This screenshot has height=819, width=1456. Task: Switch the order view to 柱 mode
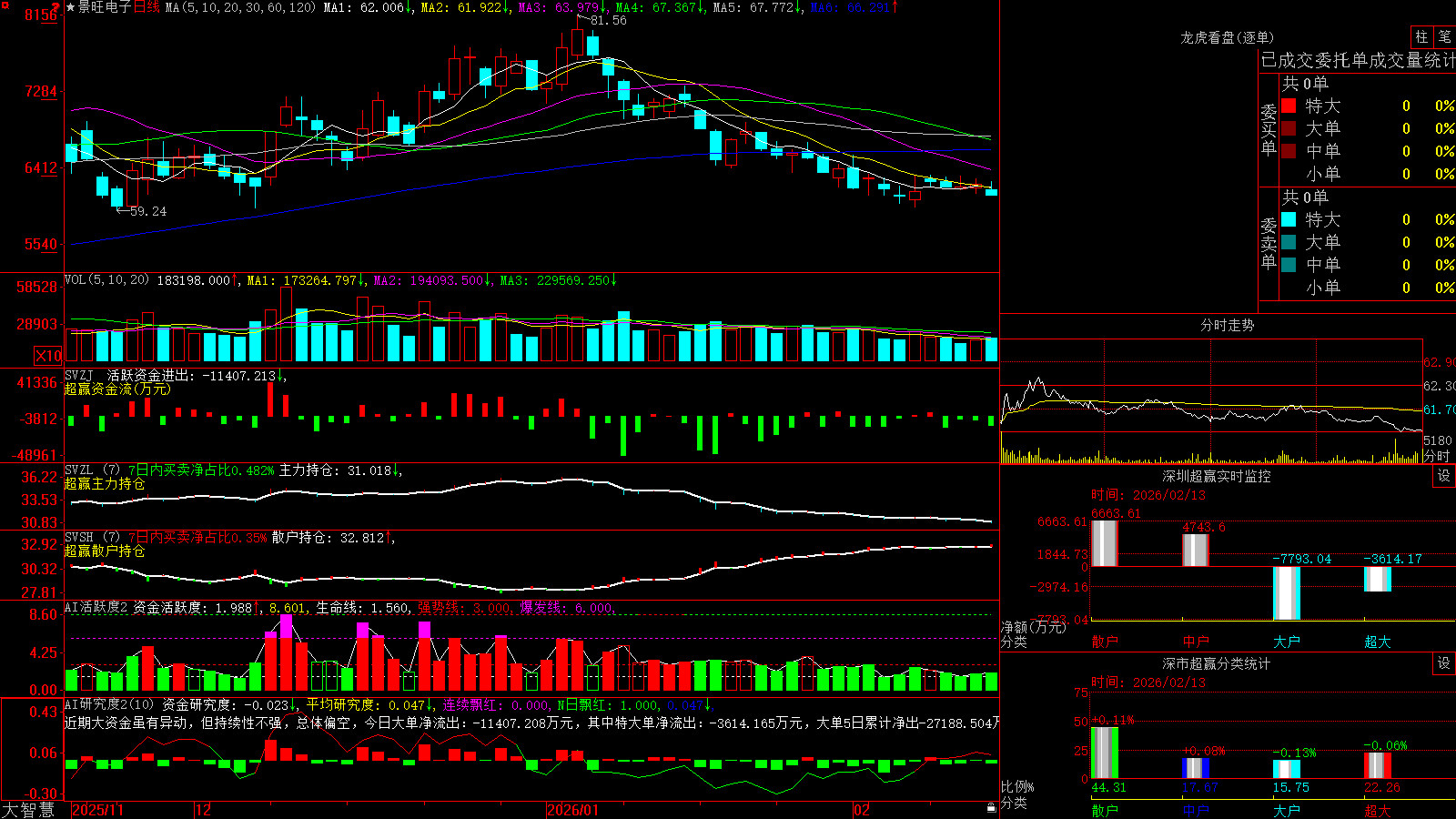pos(1421,36)
